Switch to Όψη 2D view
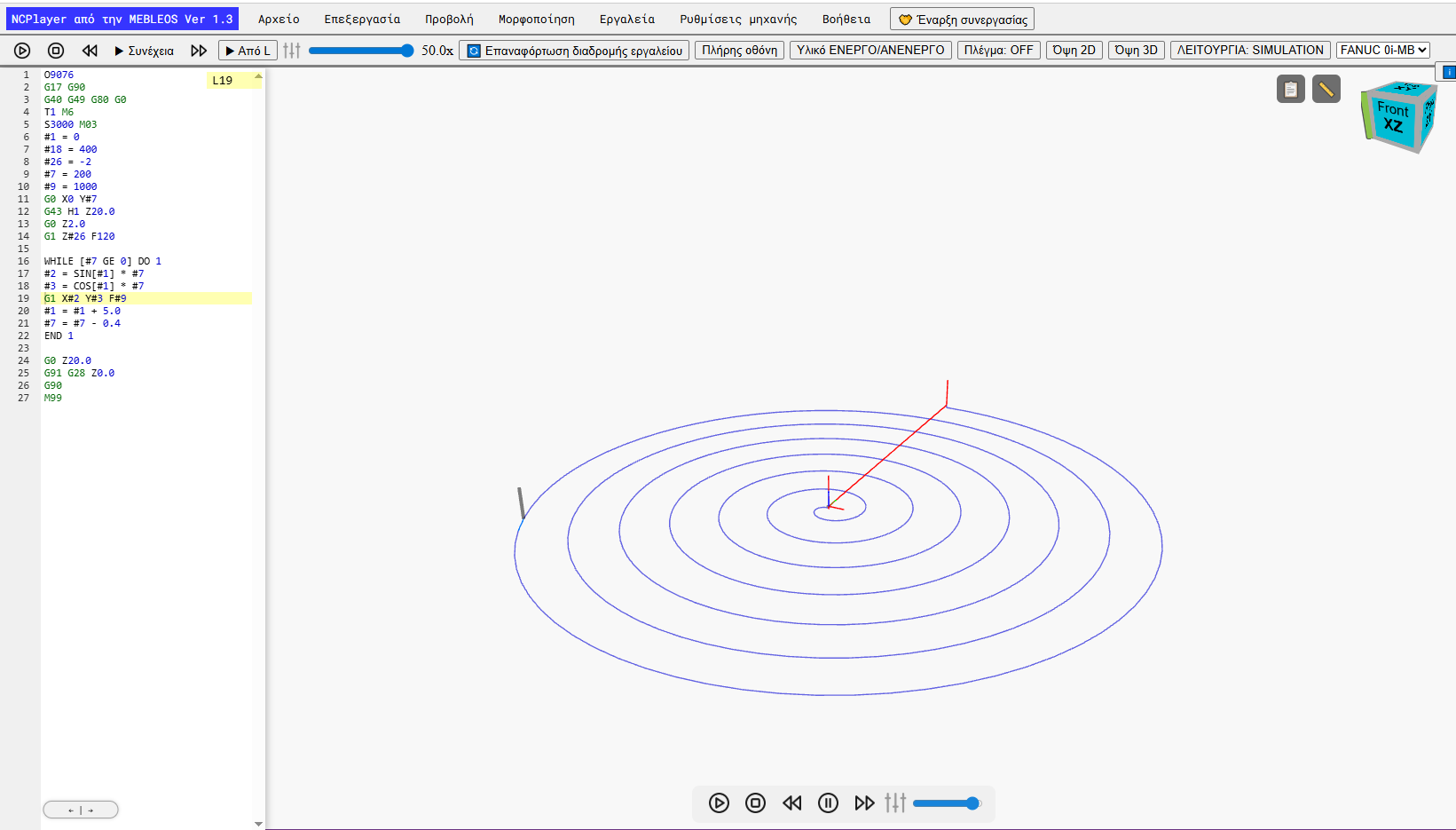 click(1074, 50)
